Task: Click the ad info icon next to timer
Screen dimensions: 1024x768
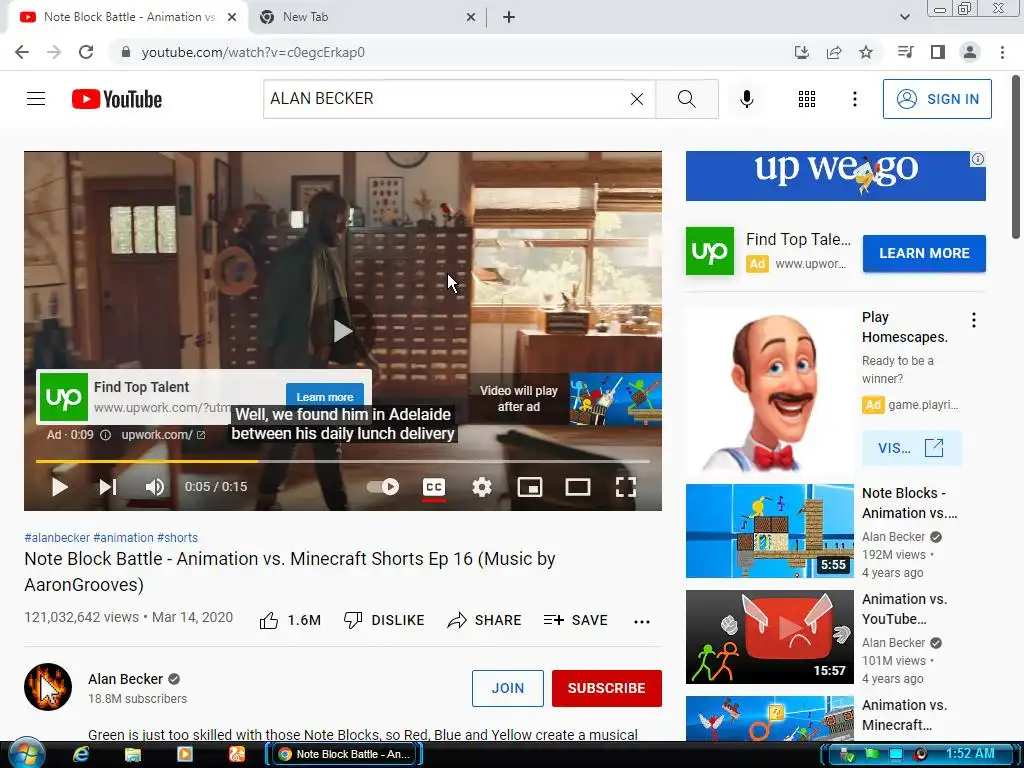Action: point(105,435)
